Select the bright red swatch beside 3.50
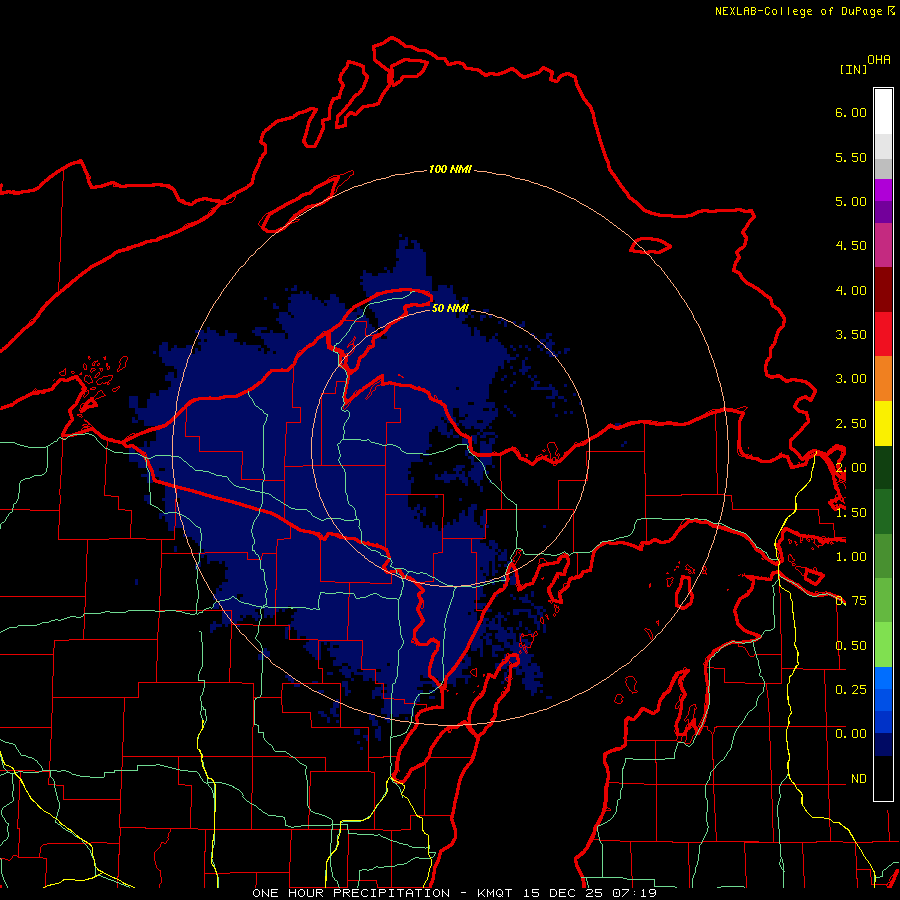900x900 pixels. tap(883, 334)
